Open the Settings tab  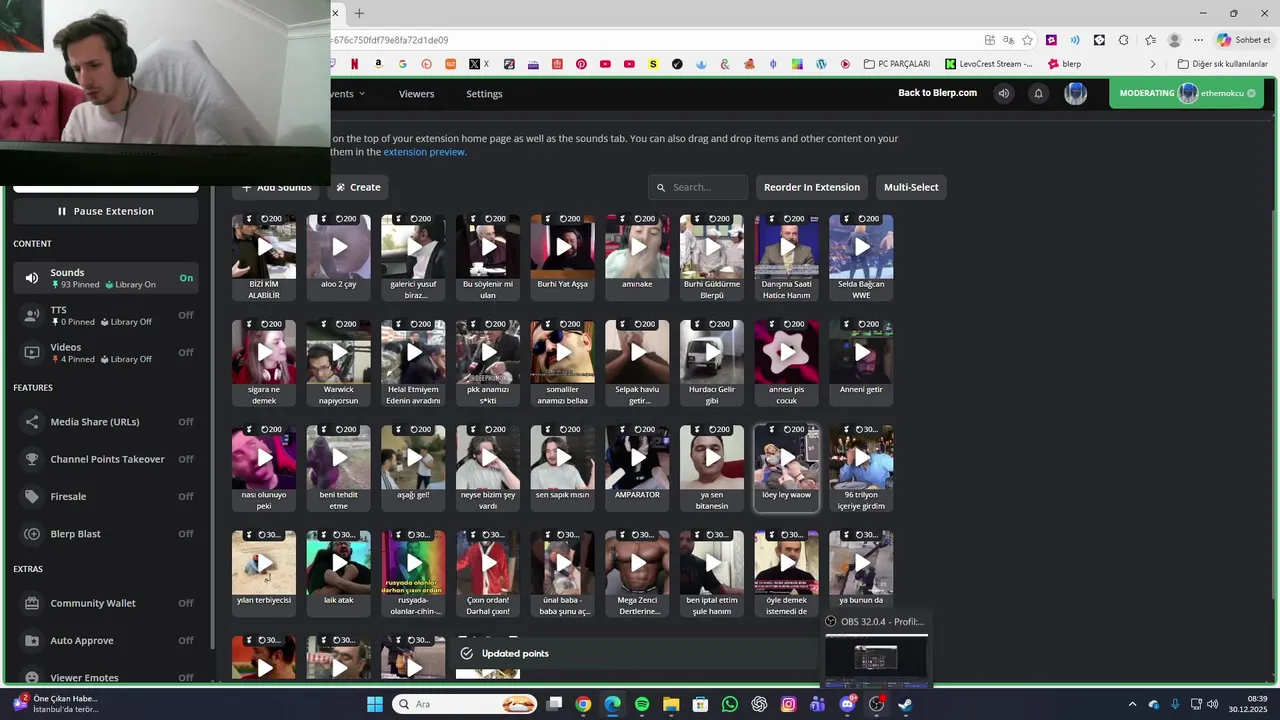(x=484, y=94)
